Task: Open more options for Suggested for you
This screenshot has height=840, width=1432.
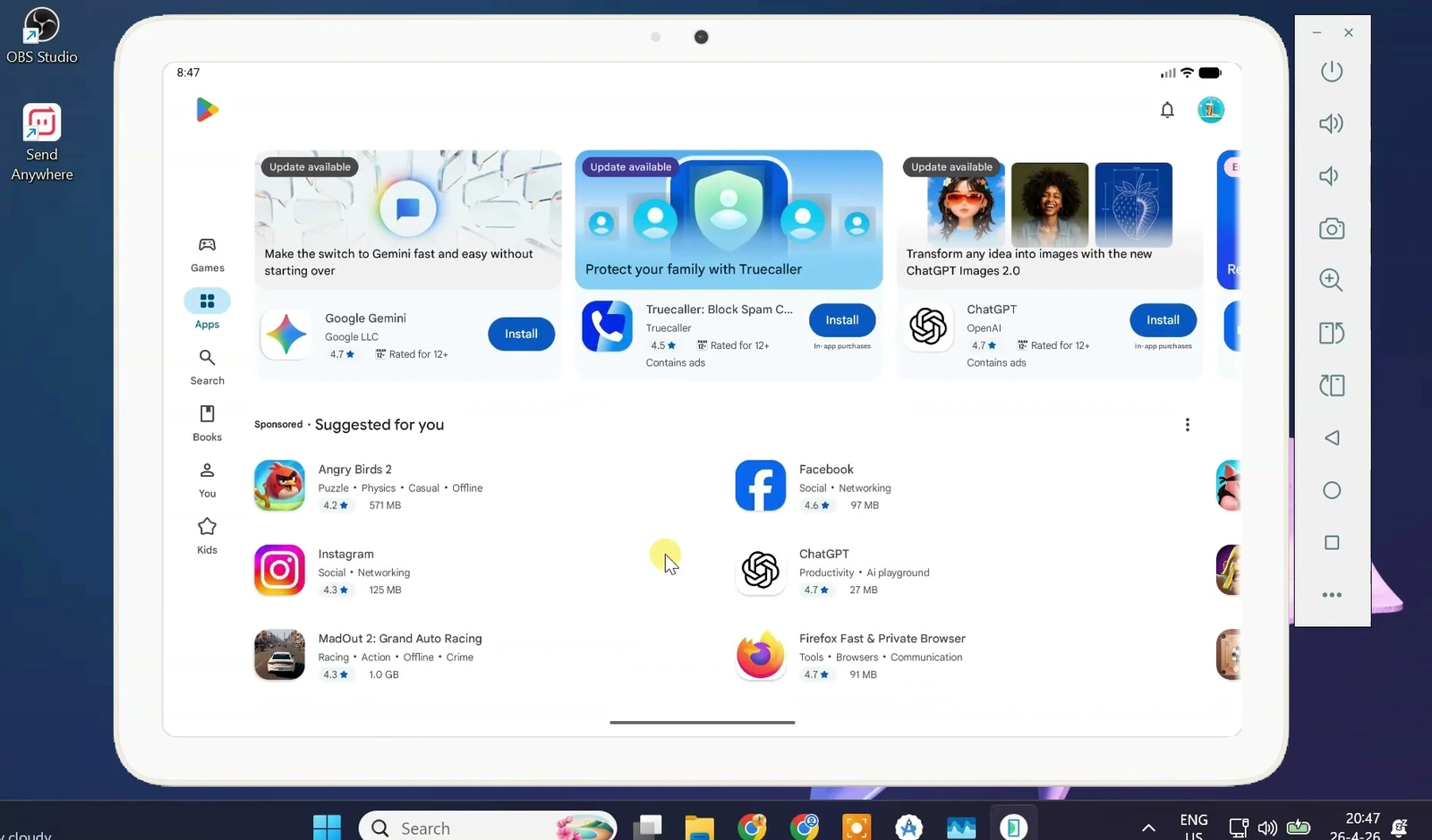Action: [1188, 425]
